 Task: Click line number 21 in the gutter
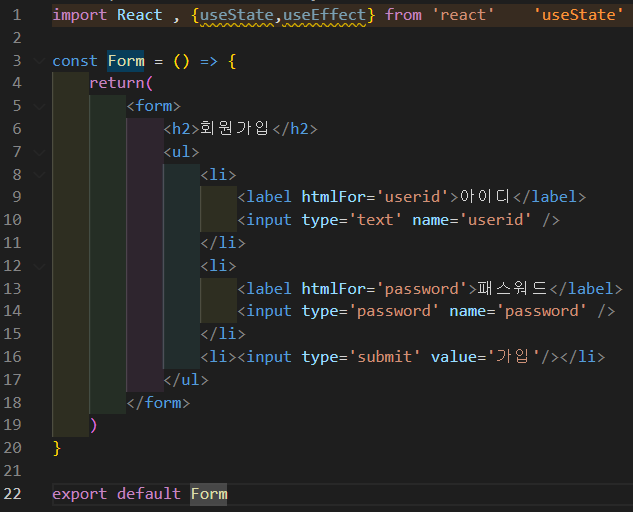tap(13, 471)
